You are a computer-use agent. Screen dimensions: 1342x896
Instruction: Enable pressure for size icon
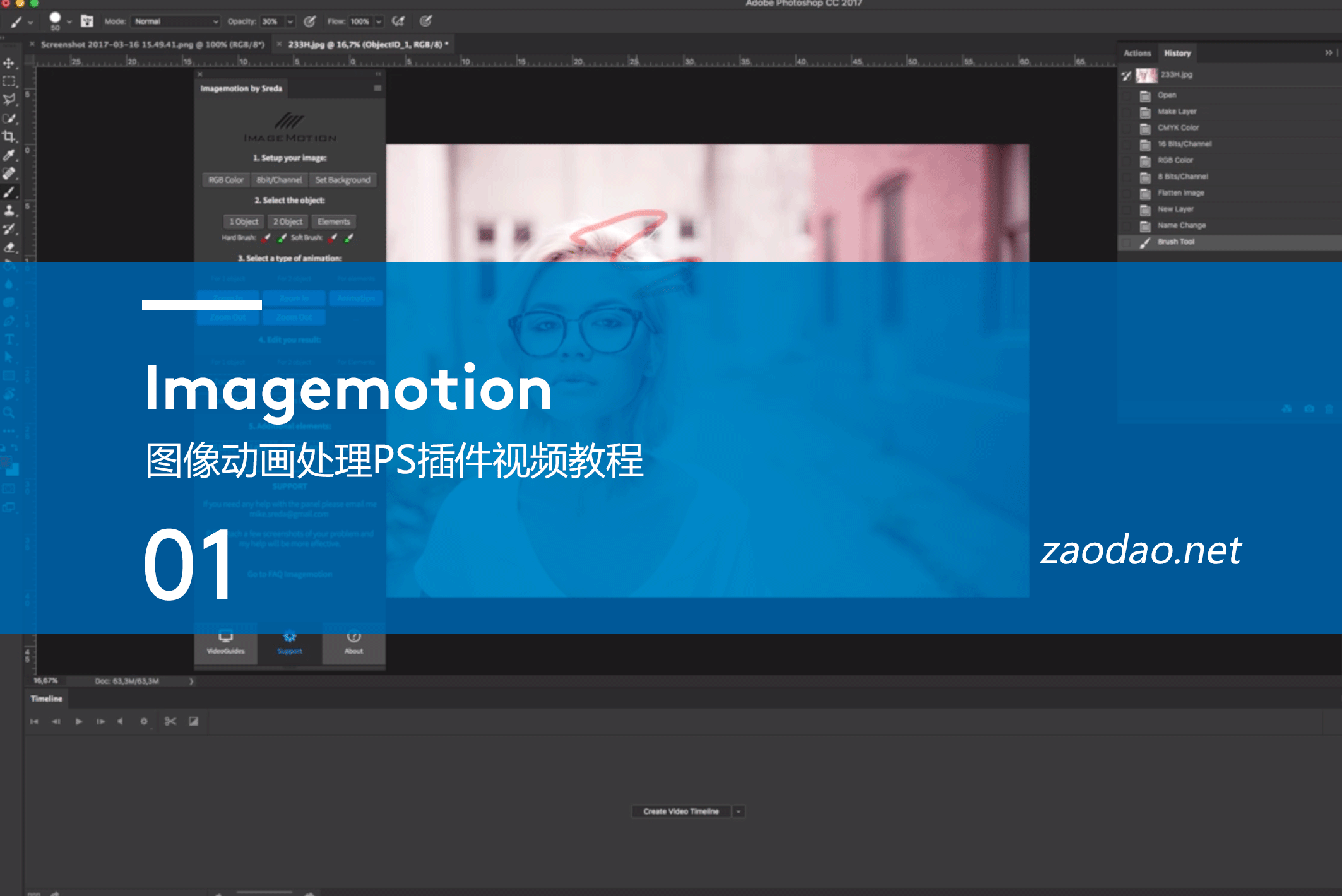click(x=426, y=21)
